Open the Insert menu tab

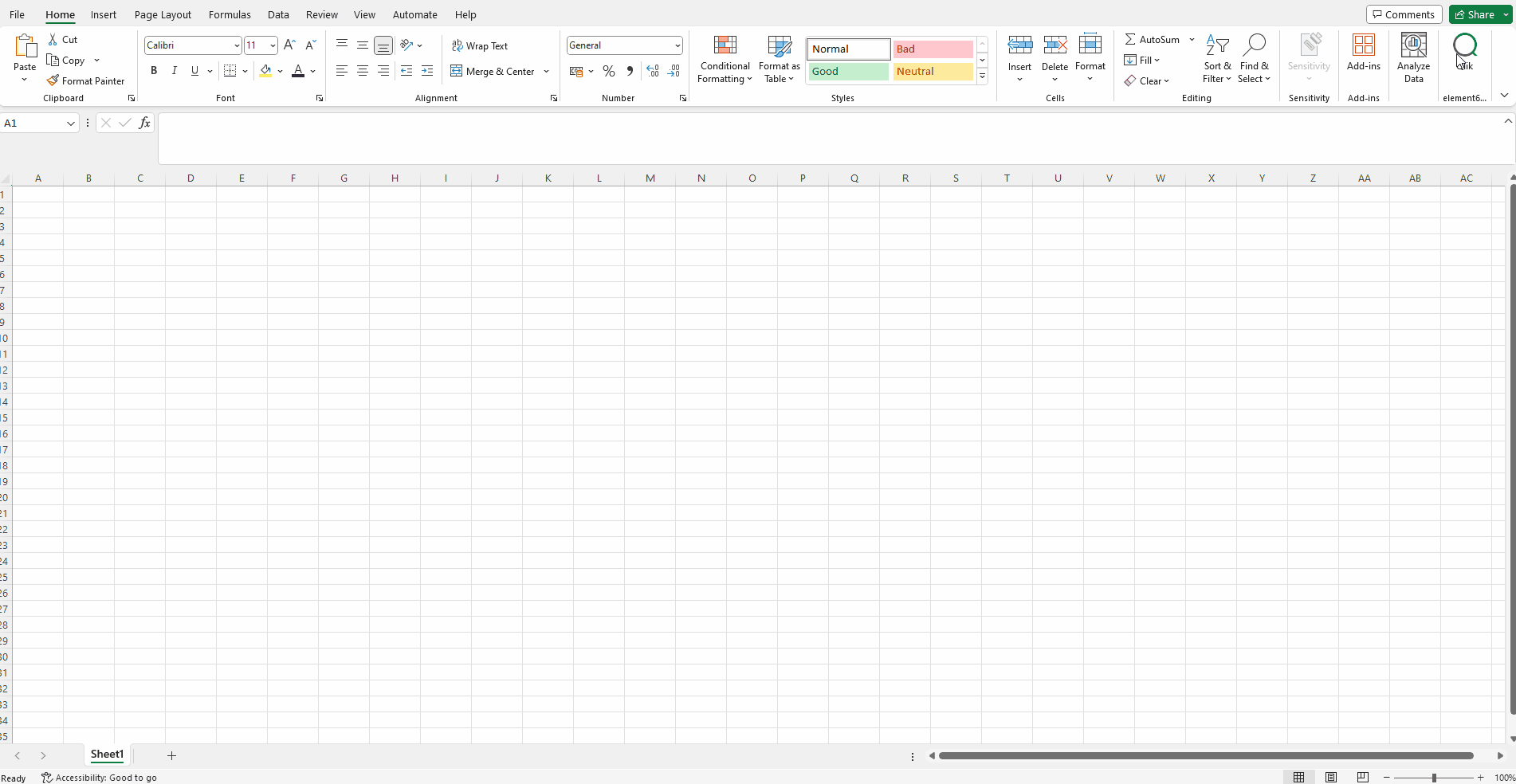(x=104, y=14)
